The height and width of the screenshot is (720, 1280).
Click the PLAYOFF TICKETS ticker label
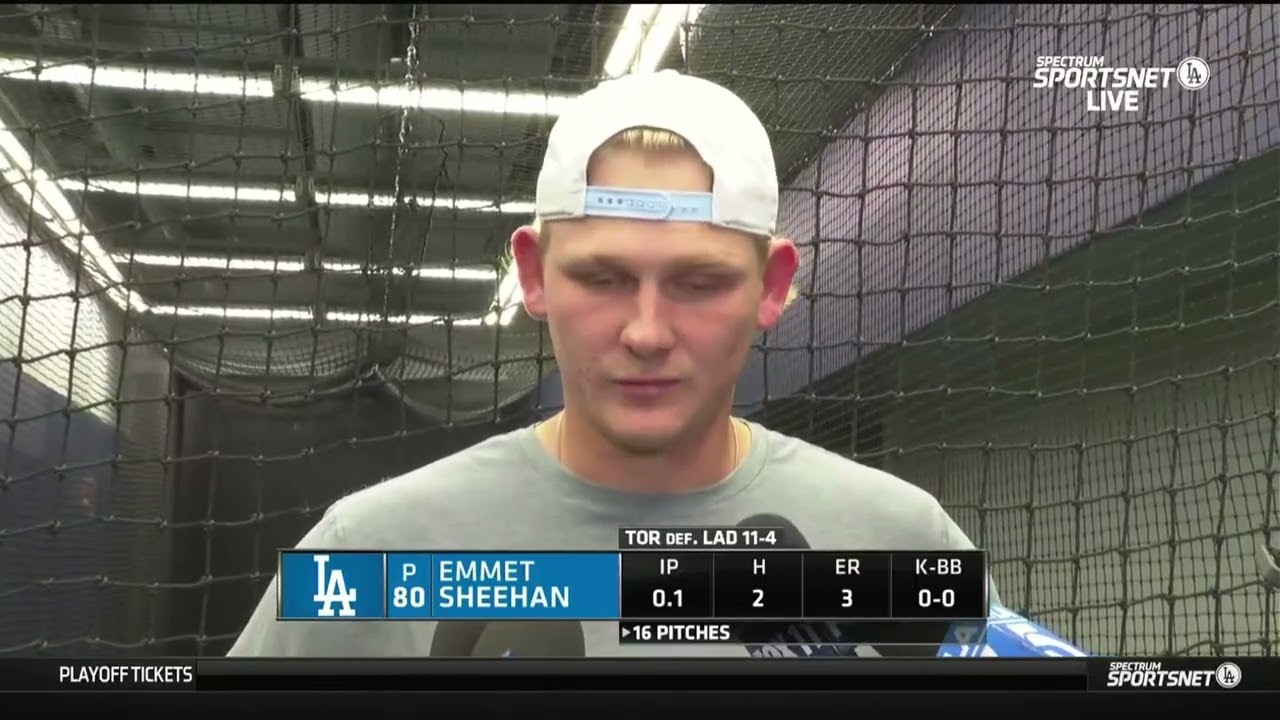(126, 675)
